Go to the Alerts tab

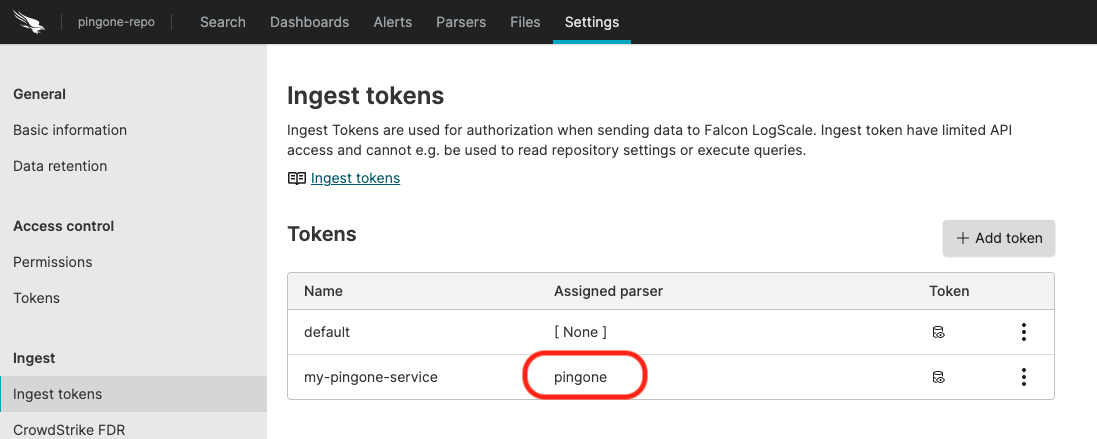393,22
